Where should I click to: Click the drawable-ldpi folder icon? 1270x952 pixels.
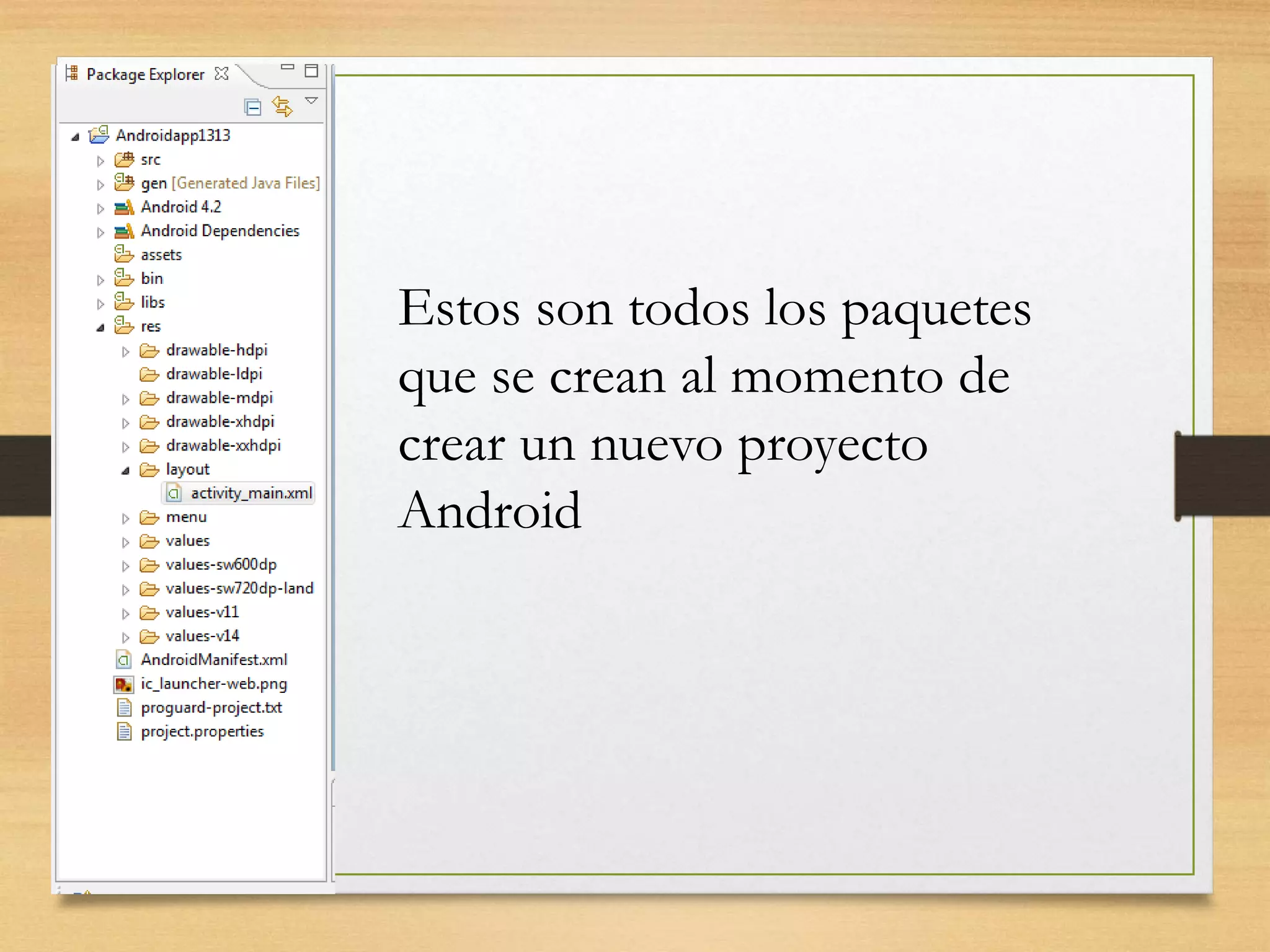click(x=149, y=374)
